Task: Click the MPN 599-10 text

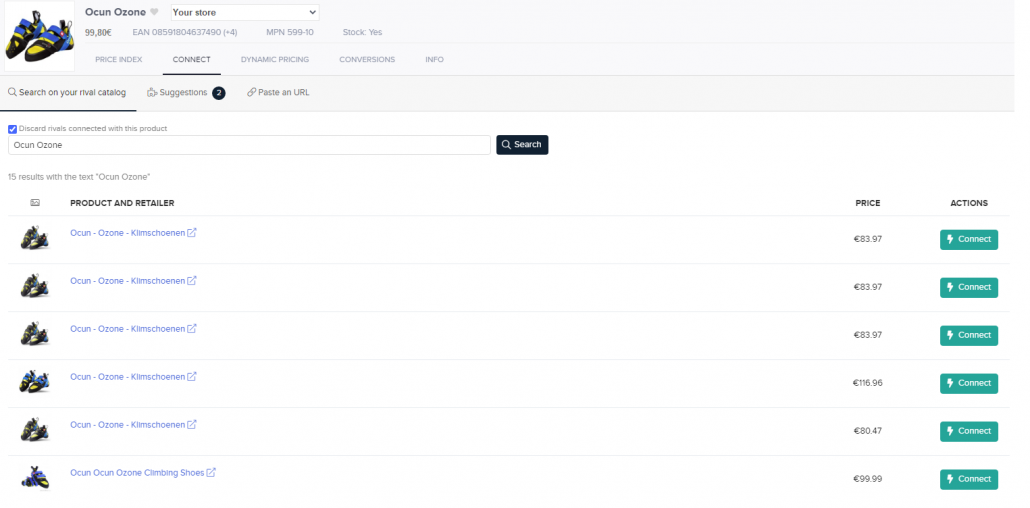Action: (x=290, y=32)
